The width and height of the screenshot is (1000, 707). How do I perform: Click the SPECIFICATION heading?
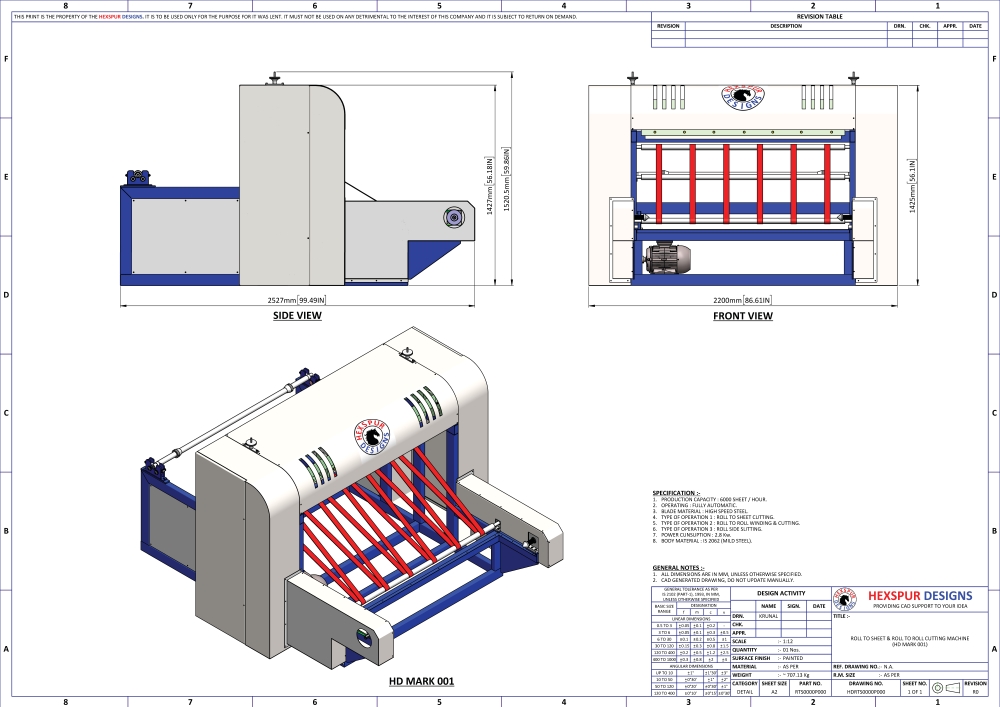click(x=676, y=493)
